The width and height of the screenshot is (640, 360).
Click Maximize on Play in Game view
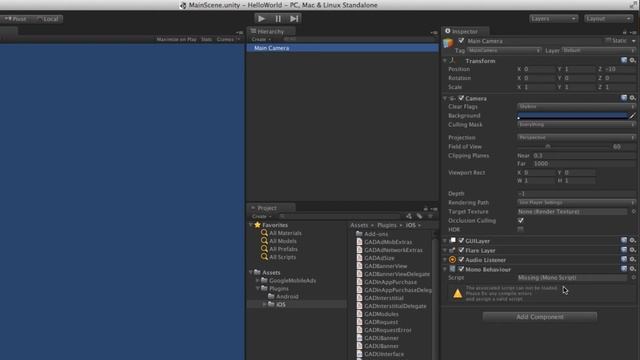[176, 40]
